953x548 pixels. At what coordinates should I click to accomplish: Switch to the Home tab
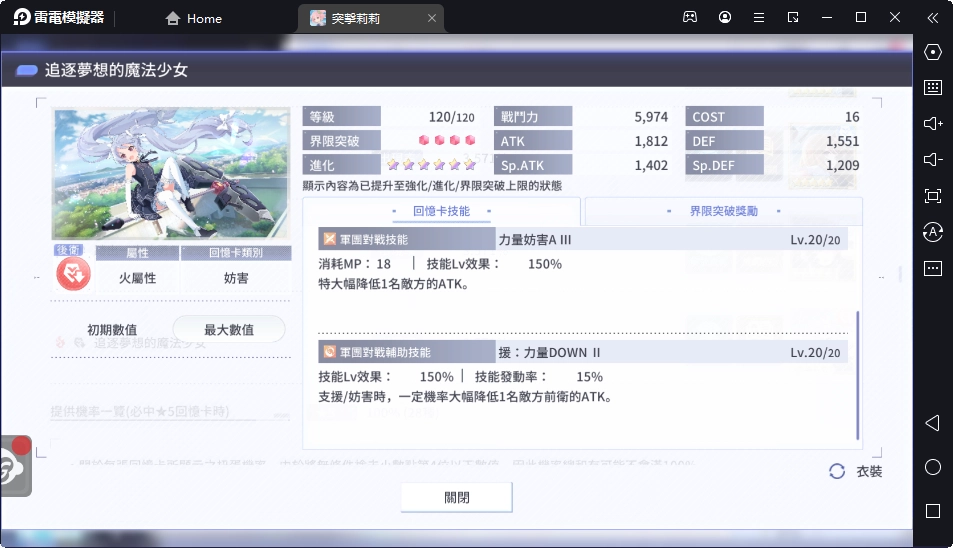click(193, 19)
